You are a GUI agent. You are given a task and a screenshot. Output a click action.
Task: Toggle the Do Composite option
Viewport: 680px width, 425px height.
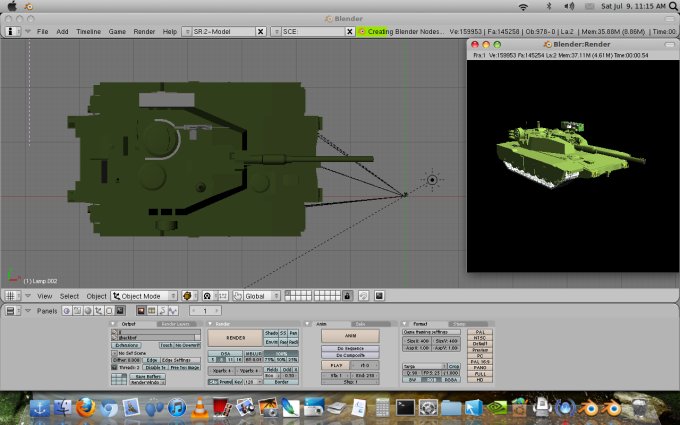(x=350, y=355)
